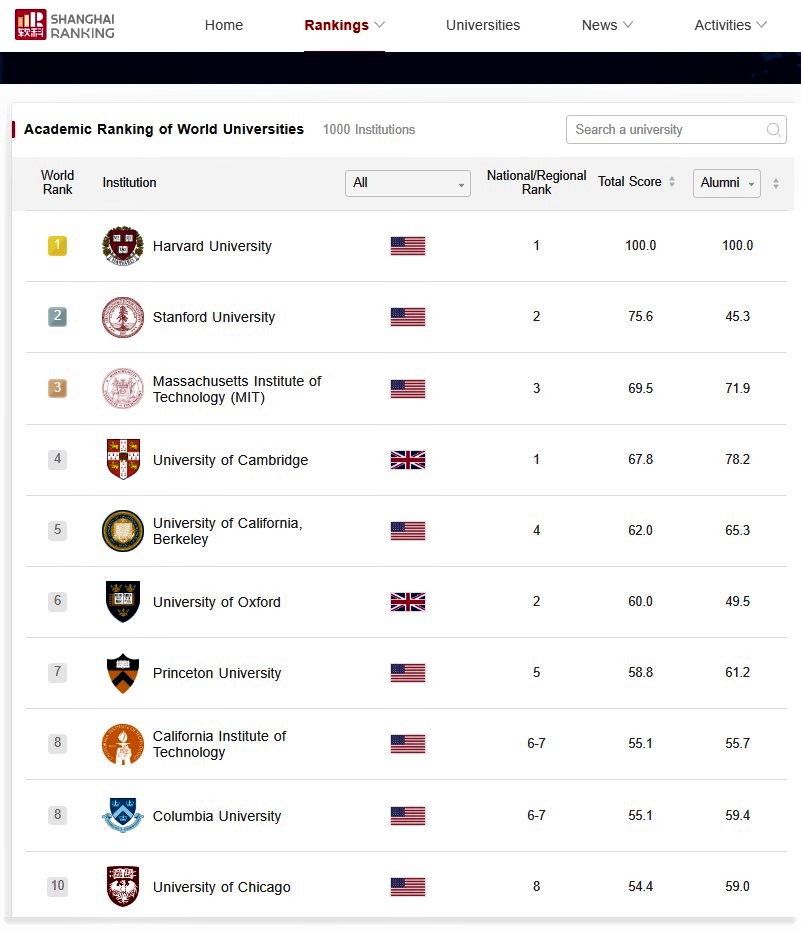Click the ShanghaiRanking logo

(65, 25)
